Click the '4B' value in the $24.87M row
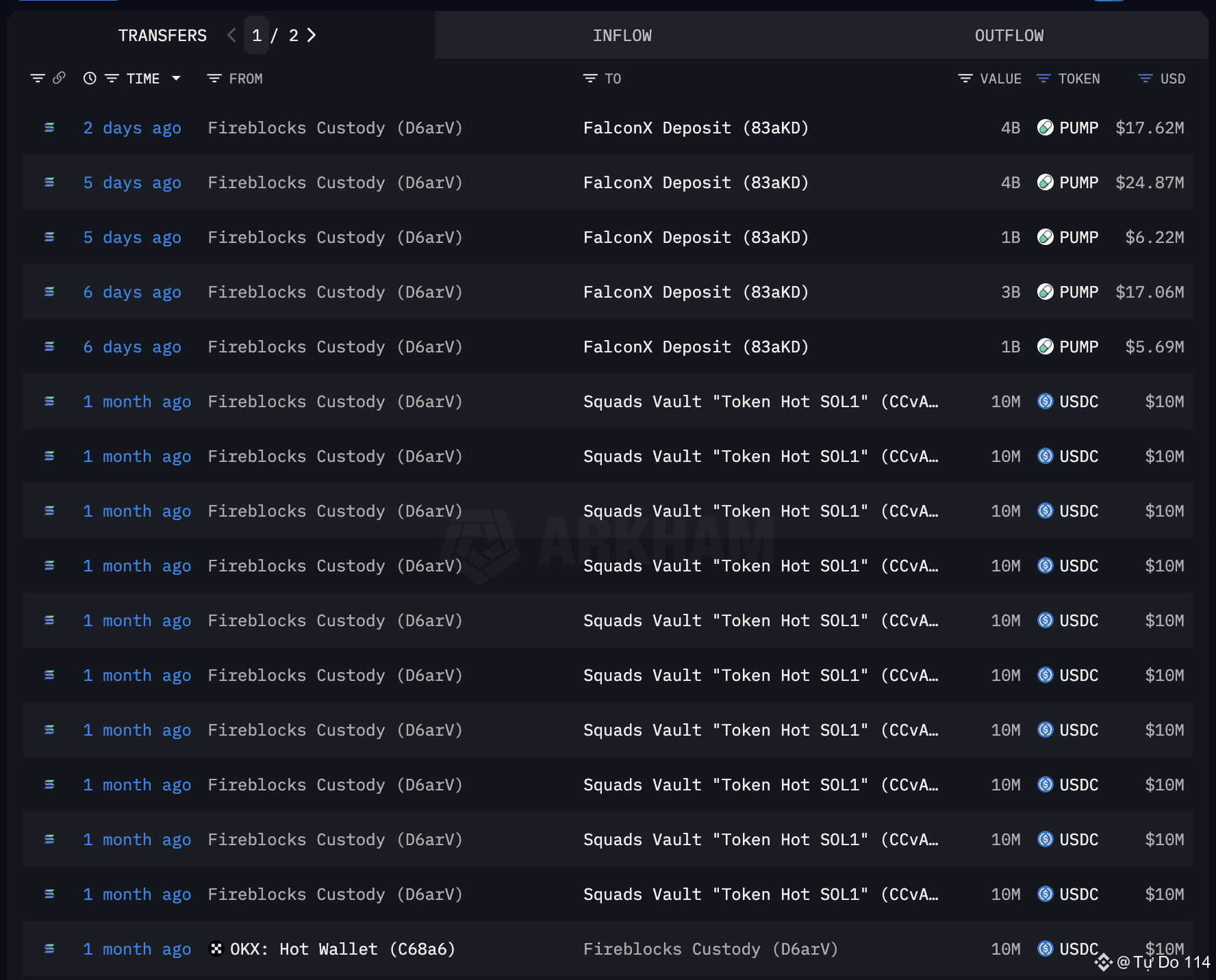 [1011, 183]
